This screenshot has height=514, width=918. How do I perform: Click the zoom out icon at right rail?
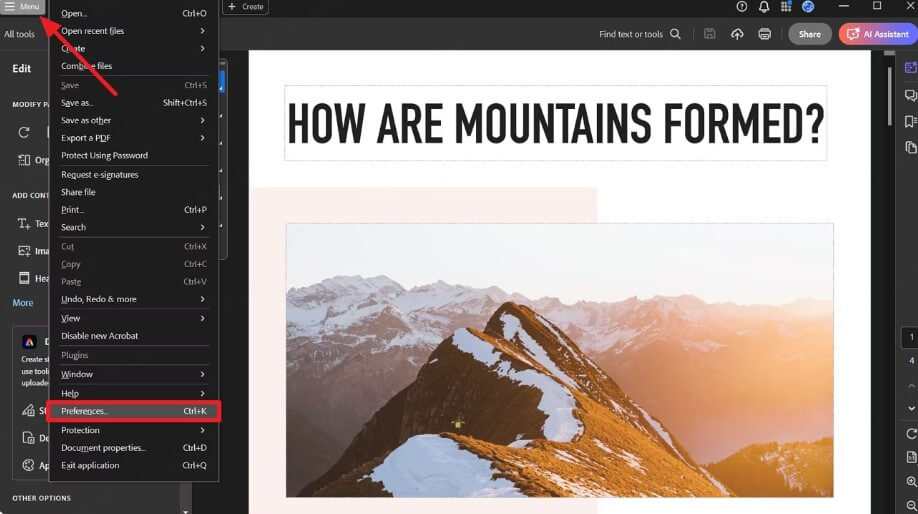(912, 505)
